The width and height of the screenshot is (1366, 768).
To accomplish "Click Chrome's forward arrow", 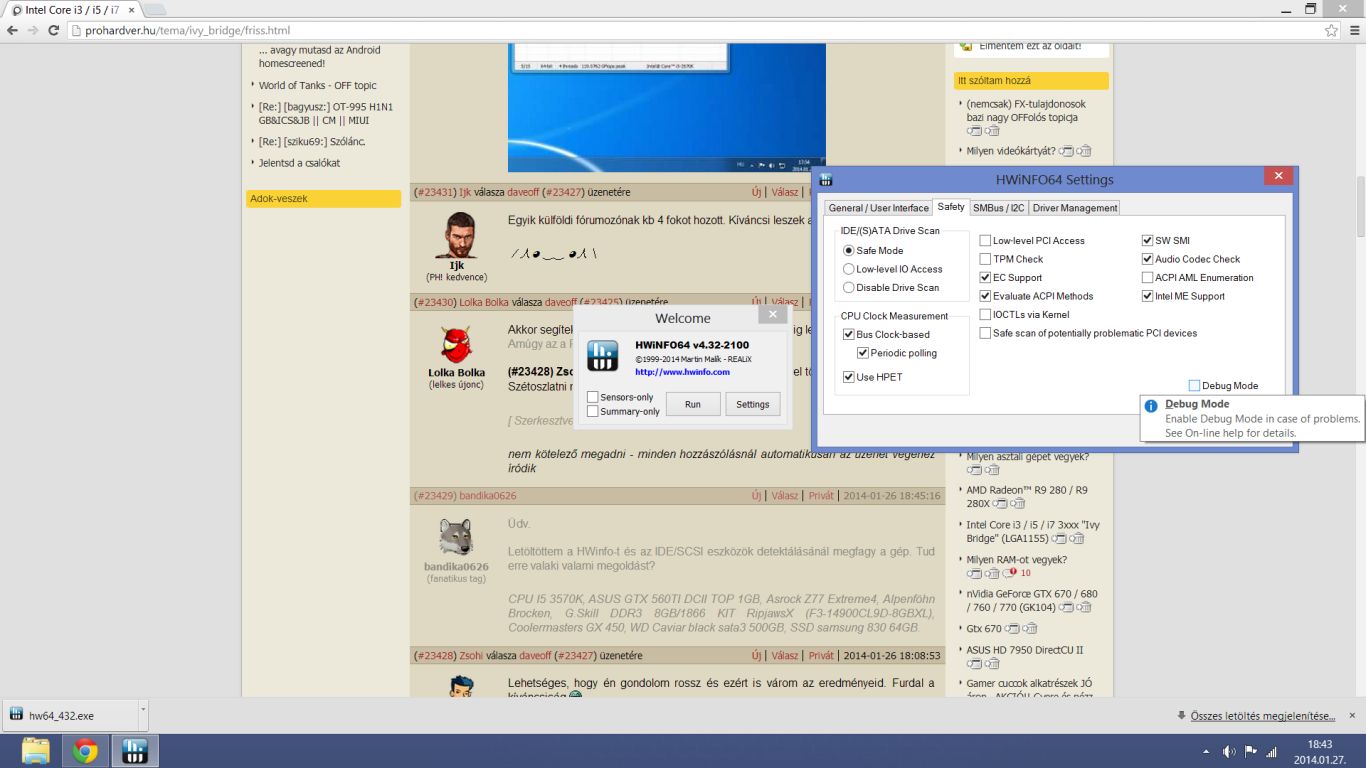I will [34, 30].
